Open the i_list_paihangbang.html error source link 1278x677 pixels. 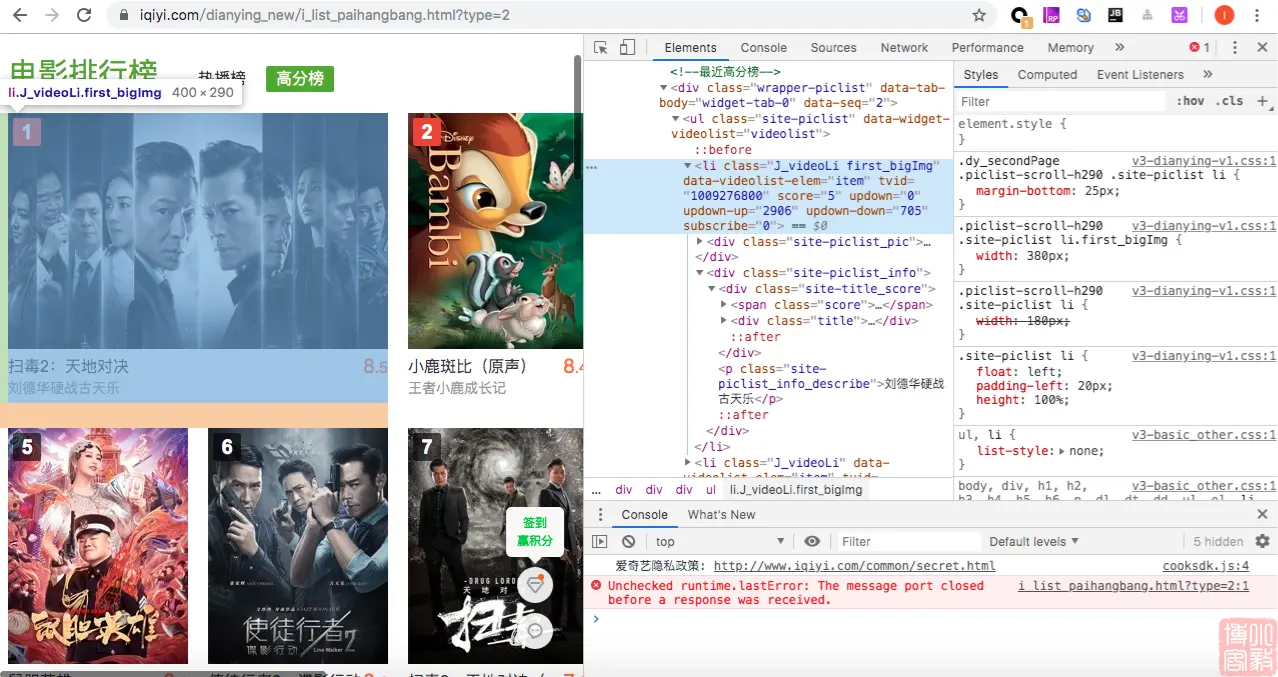[x=1133, y=586]
